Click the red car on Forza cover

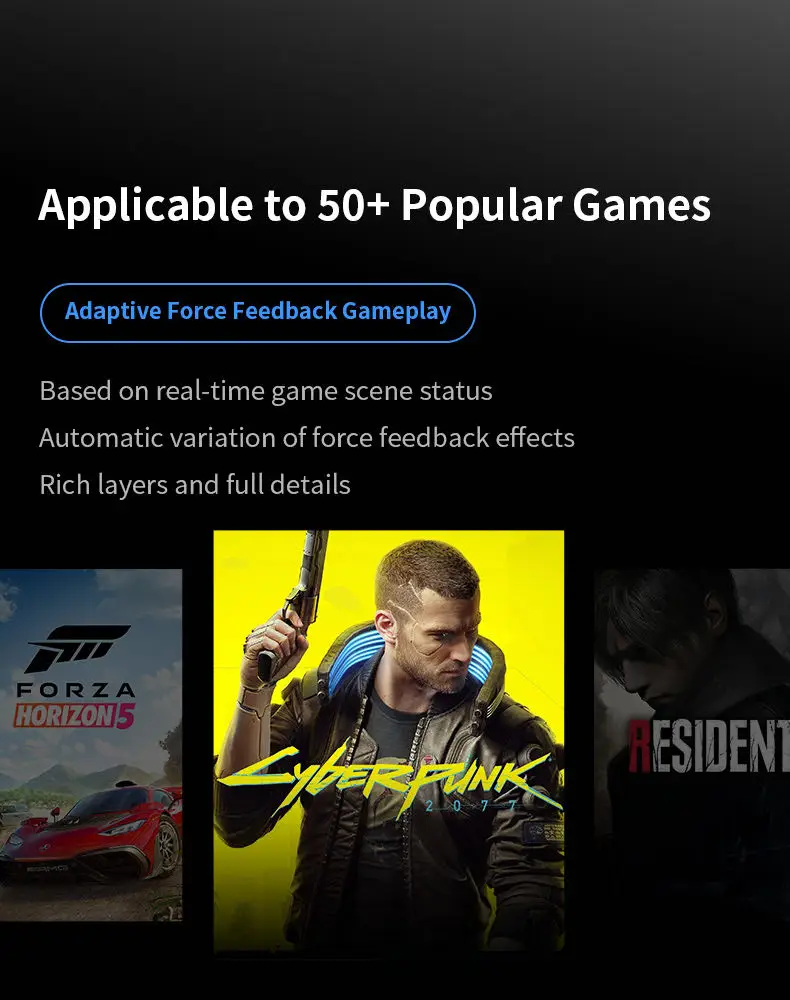91,832
